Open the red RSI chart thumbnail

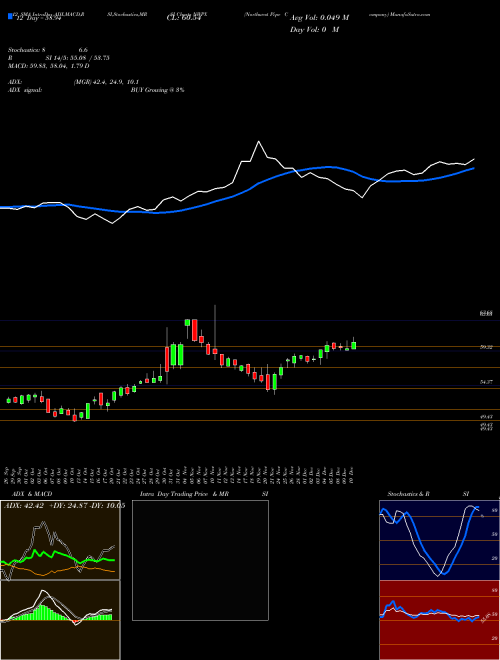(439, 620)
